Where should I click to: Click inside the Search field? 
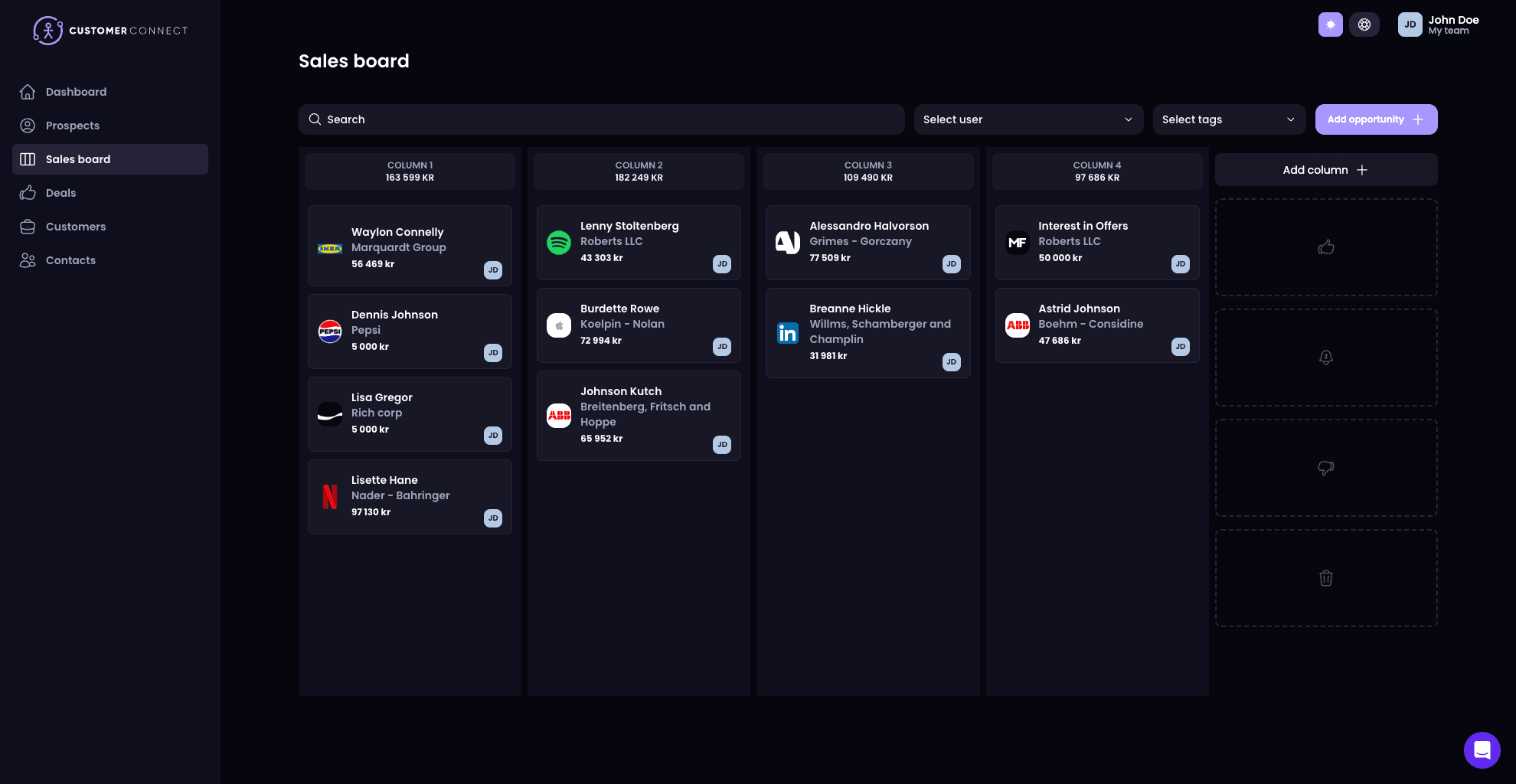tap(536, 119)
